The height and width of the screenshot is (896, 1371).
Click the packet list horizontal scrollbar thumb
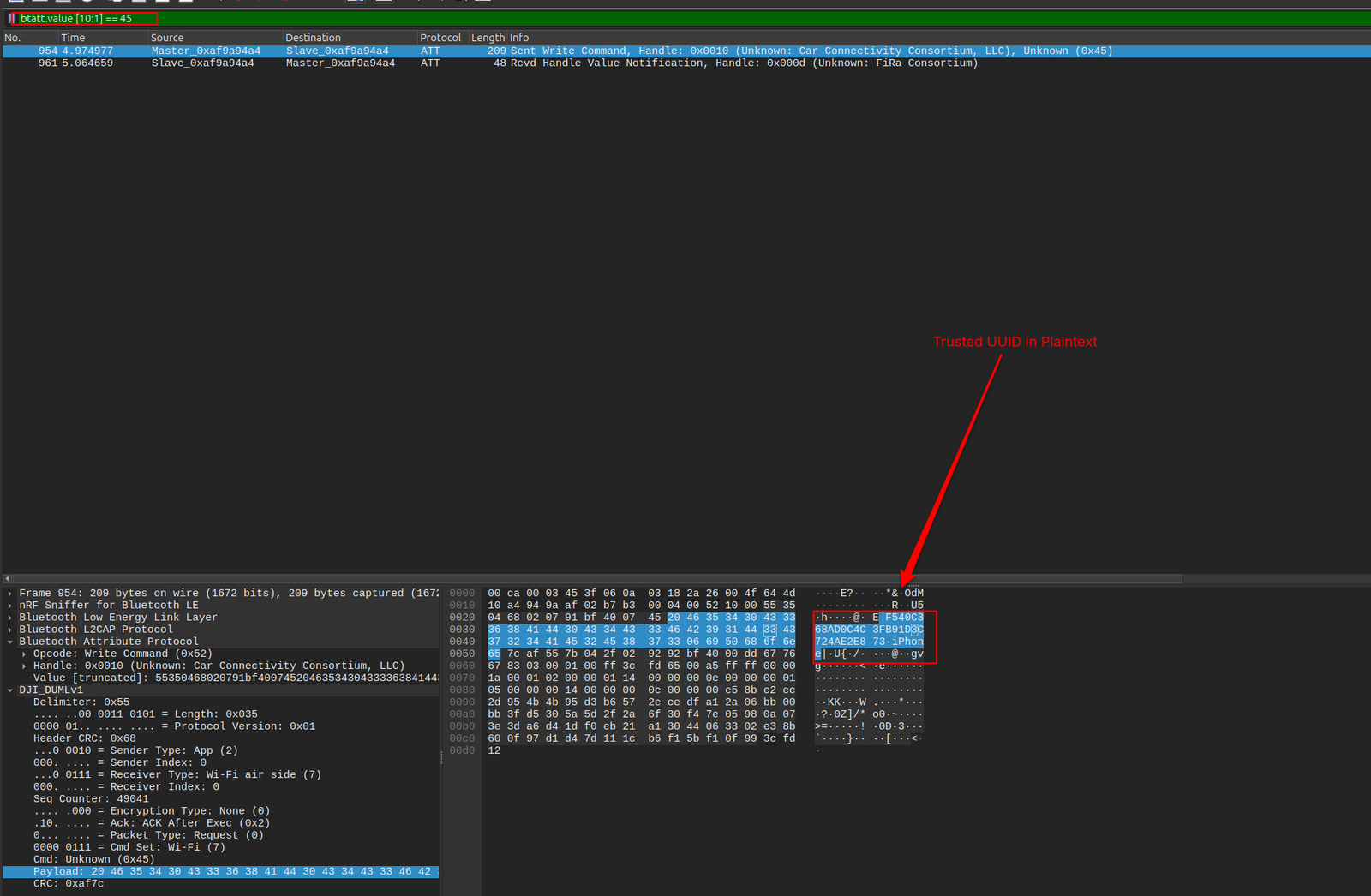(597, 579)
